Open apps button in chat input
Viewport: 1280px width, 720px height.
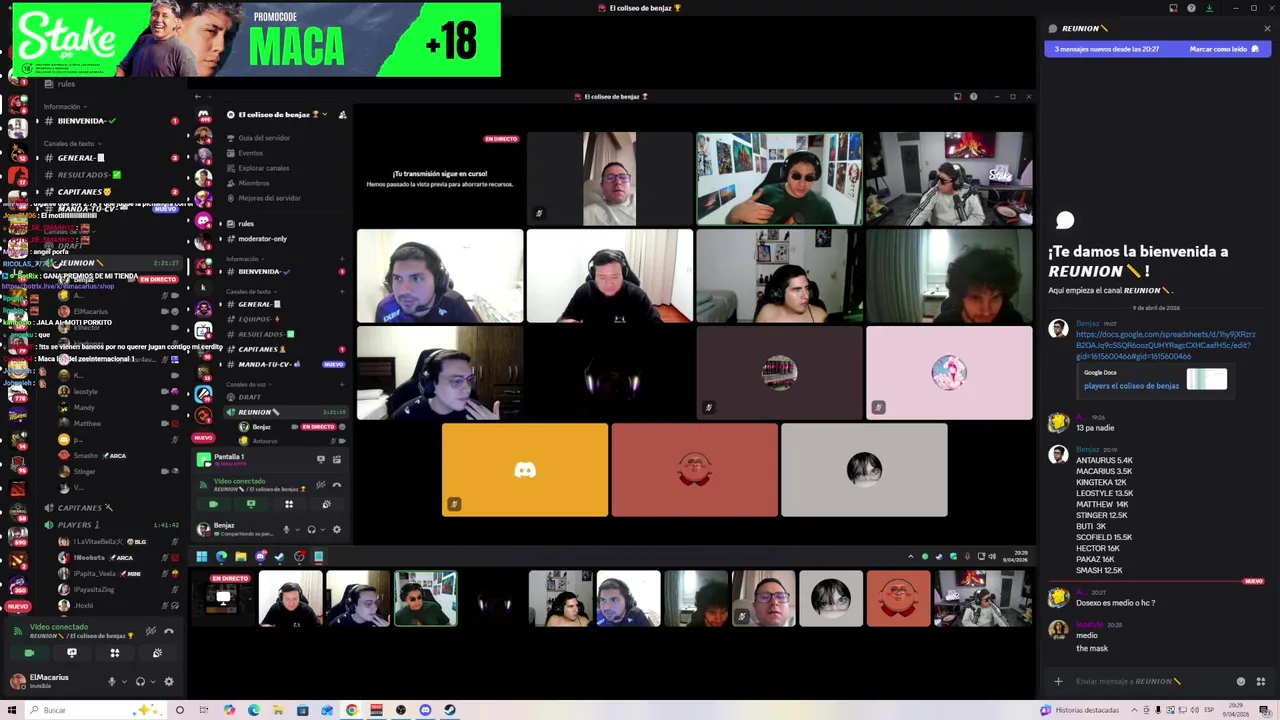[1260, 682]
